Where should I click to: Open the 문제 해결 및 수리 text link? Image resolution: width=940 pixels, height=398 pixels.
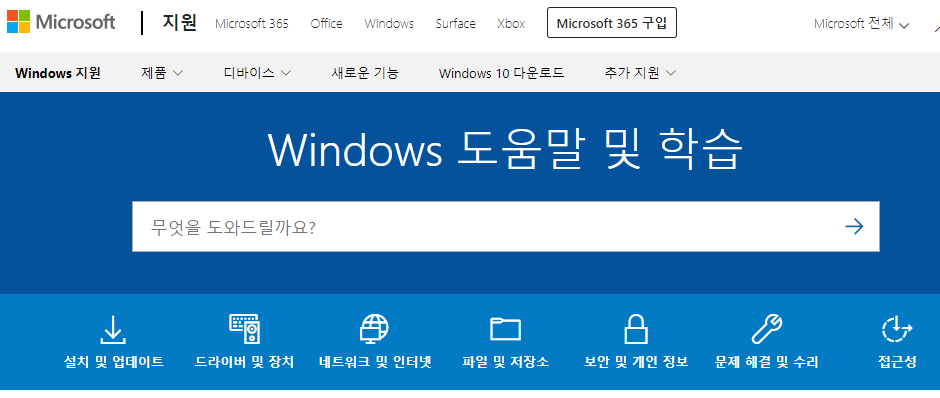tap(766, 362)
